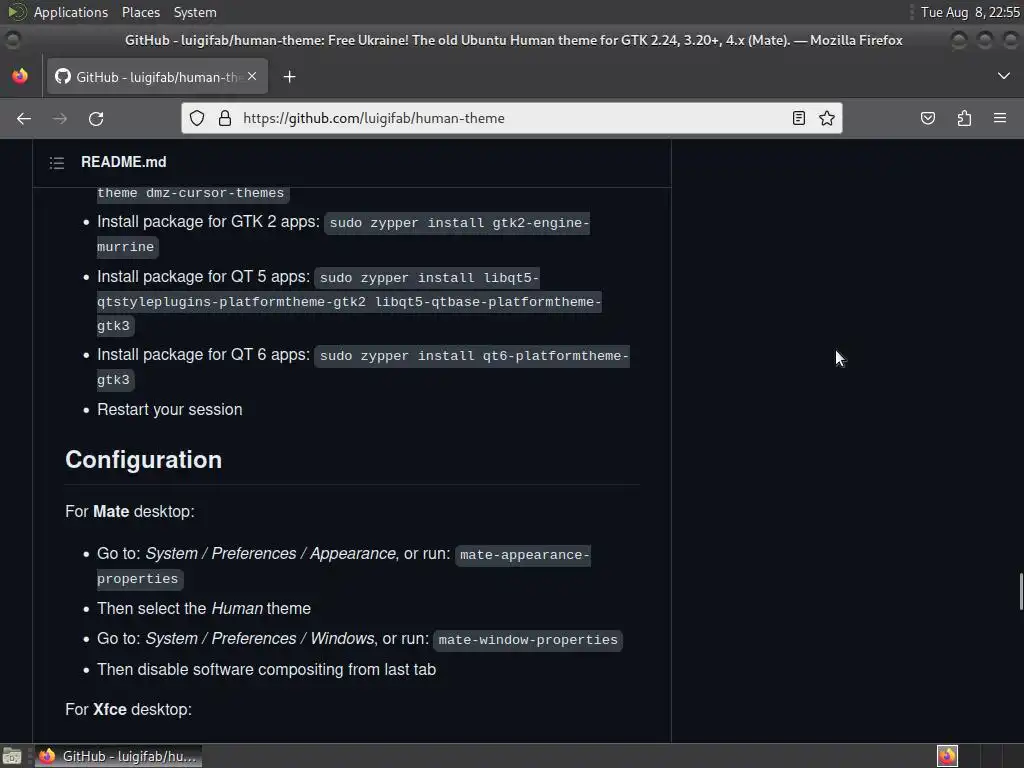Click Firefox View icon beside tabs

[x=20, y=76]
